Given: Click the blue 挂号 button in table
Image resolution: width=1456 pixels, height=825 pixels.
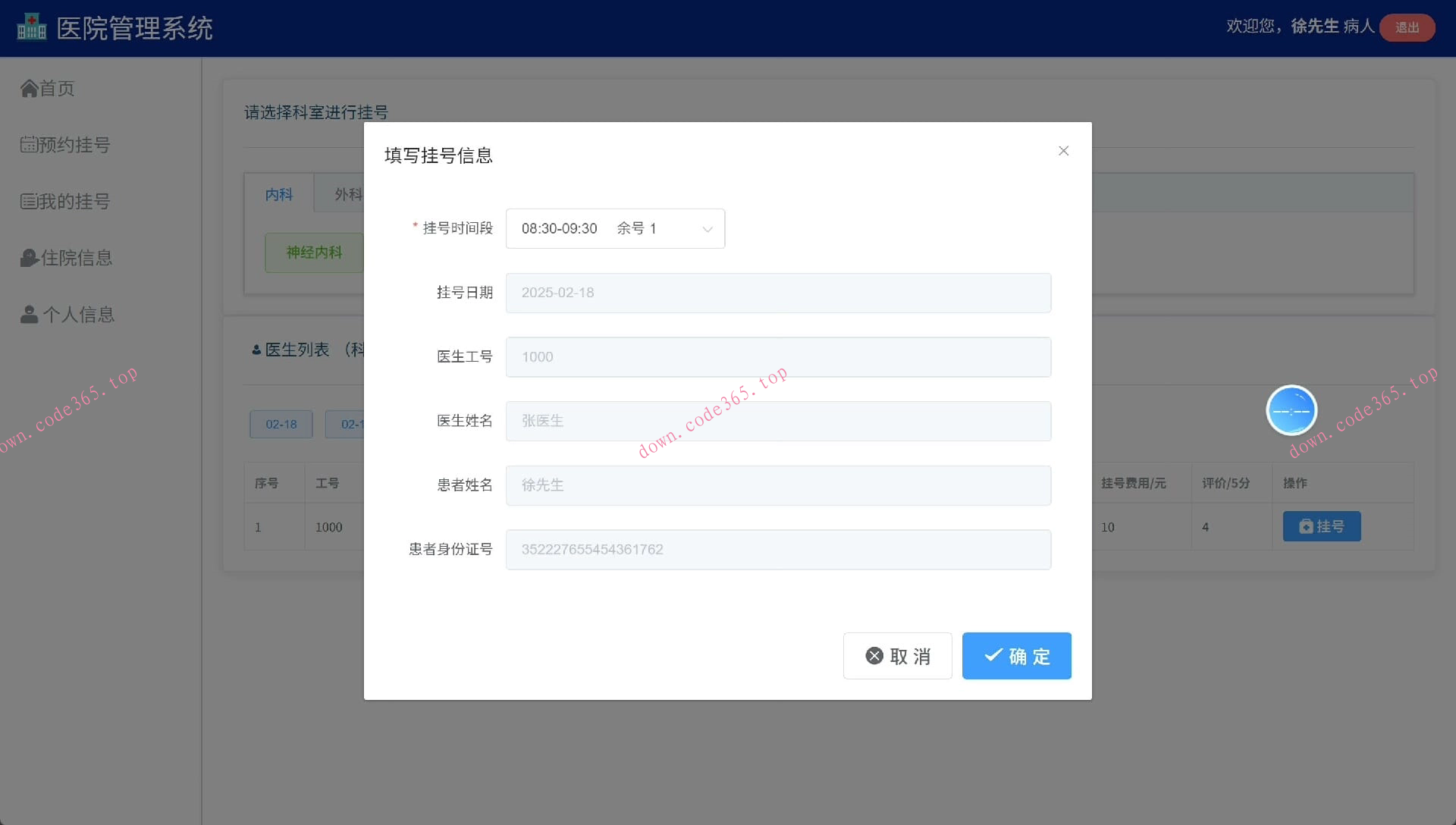Looking at the screenshot, I should pos(1321,526).
